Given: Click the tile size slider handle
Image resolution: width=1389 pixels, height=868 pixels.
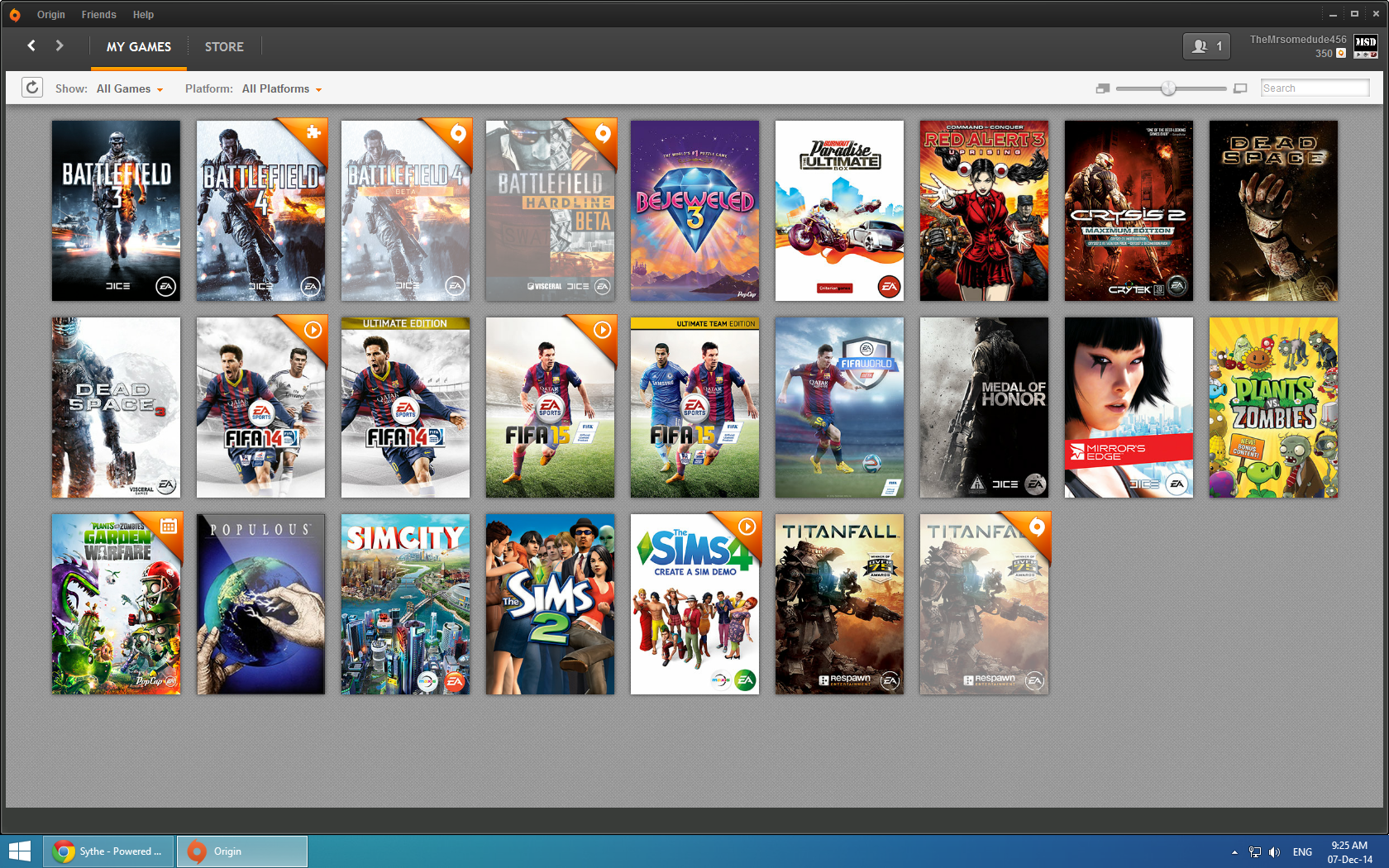Looking at the screenshot, I should [1168, 88].
